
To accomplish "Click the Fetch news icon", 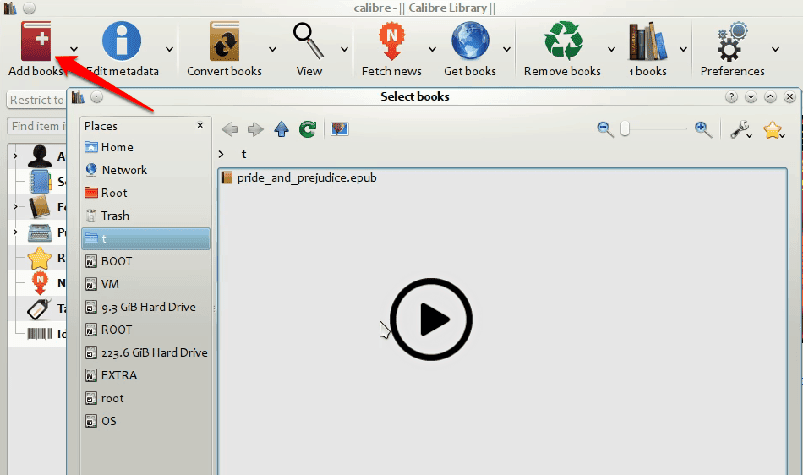I will point(392,41).
